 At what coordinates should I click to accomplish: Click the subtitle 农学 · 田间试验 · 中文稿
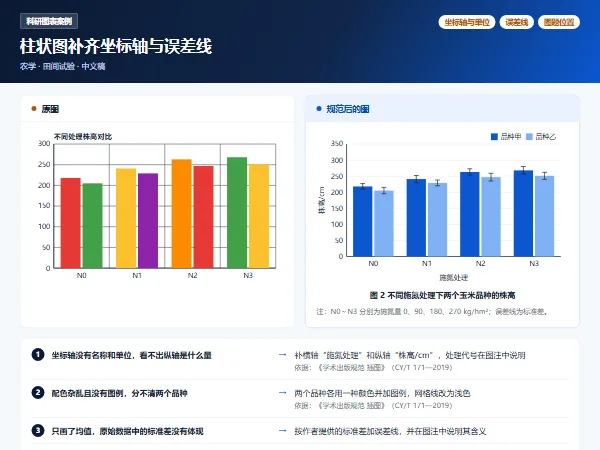click(x=62, y=66)
